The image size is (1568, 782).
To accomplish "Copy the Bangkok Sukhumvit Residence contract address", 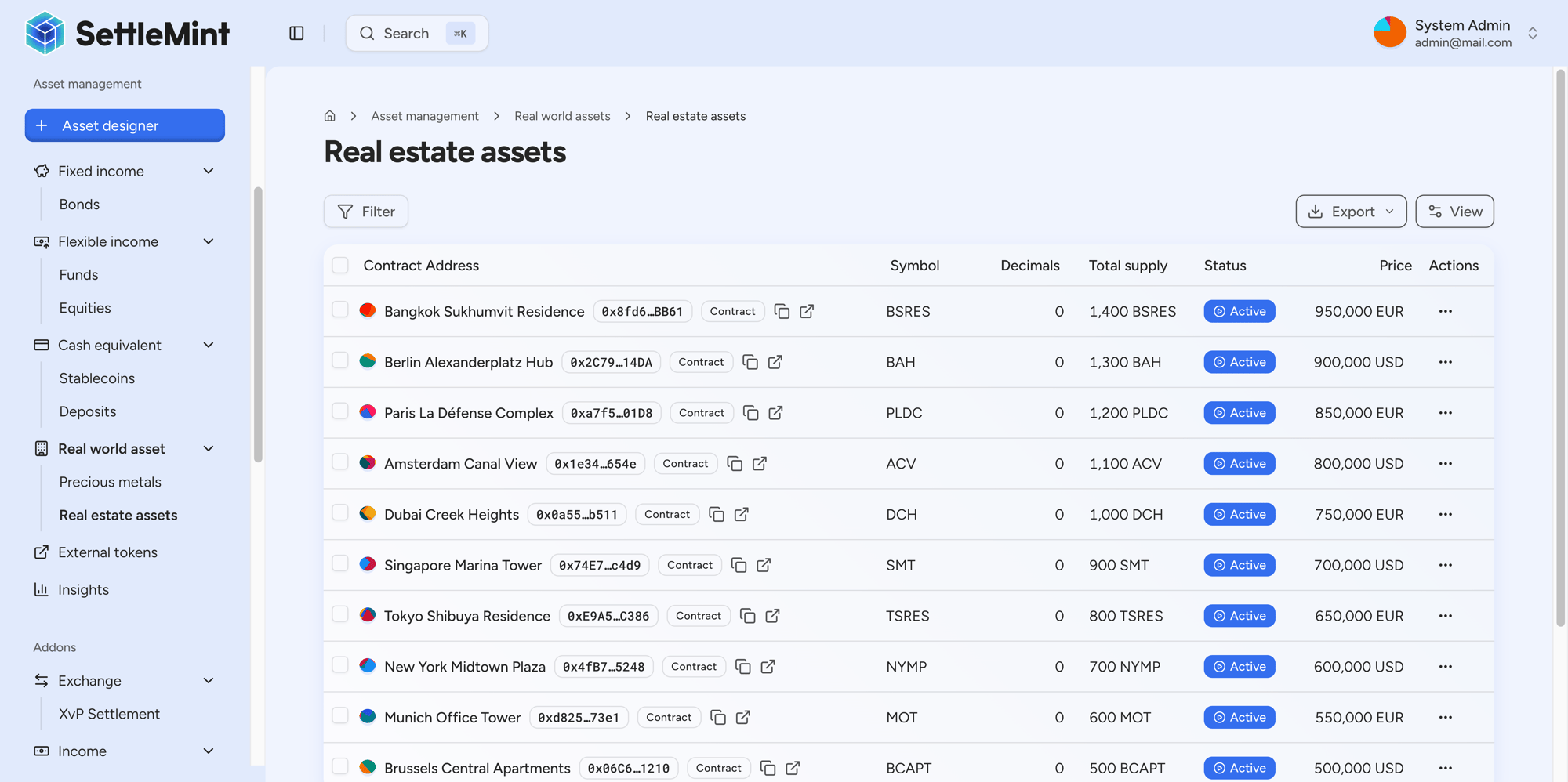I will [782, 311].
